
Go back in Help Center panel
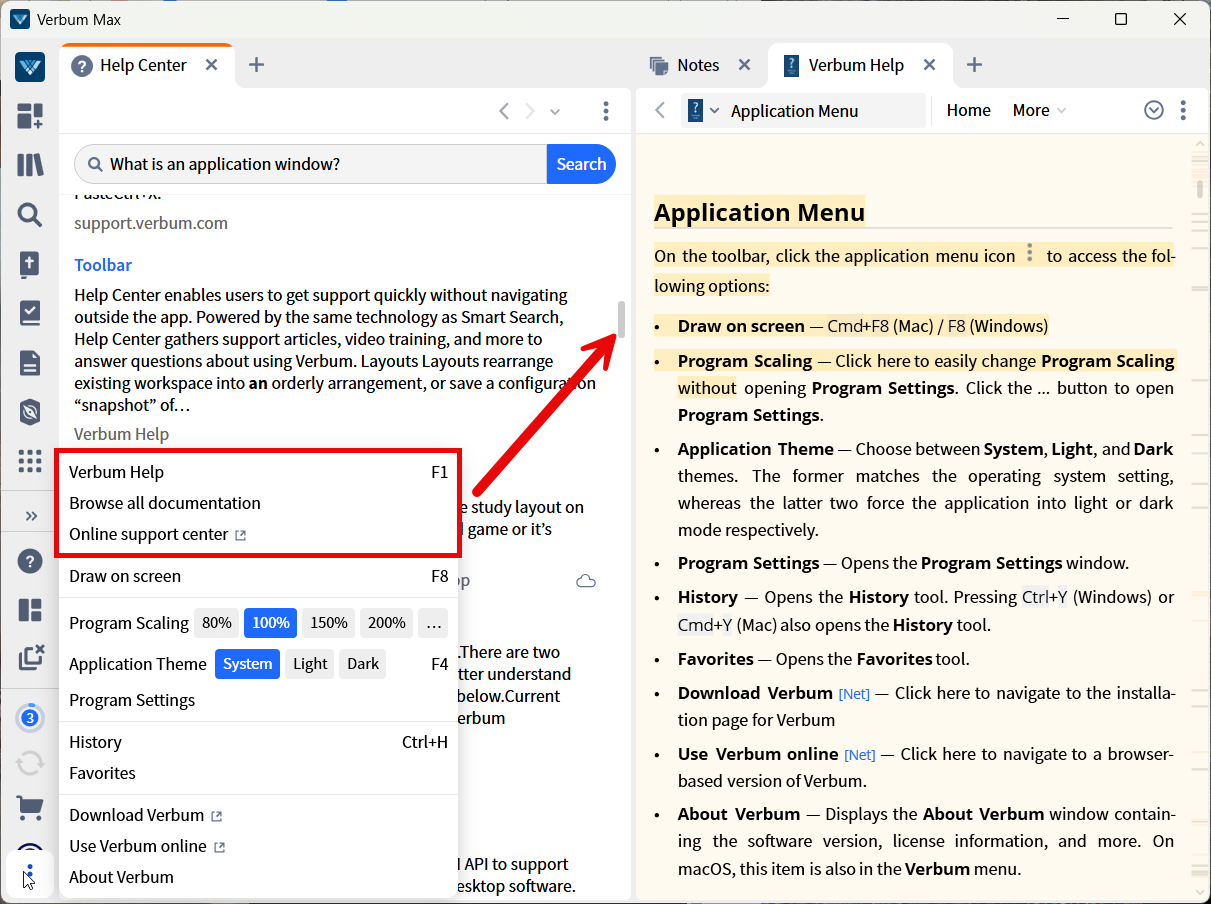pos(504,111)
